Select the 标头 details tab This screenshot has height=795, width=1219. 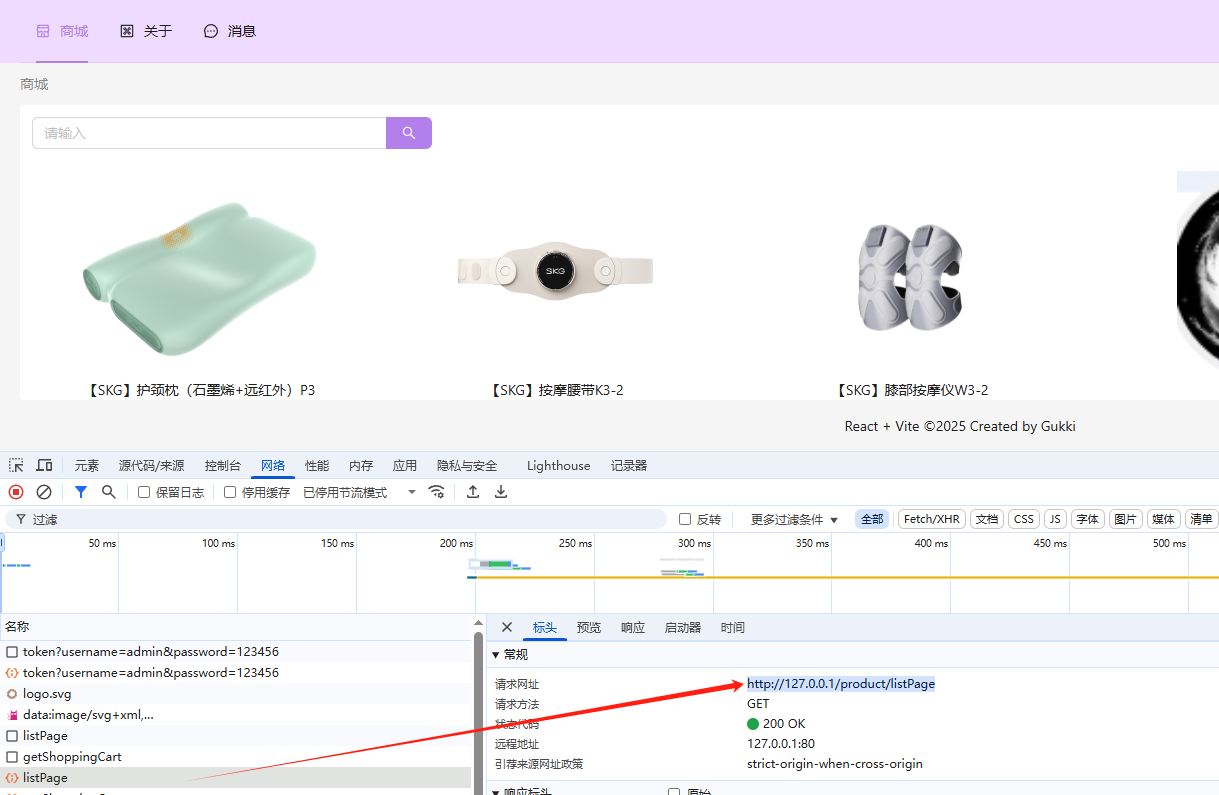(x=545, y=627)
